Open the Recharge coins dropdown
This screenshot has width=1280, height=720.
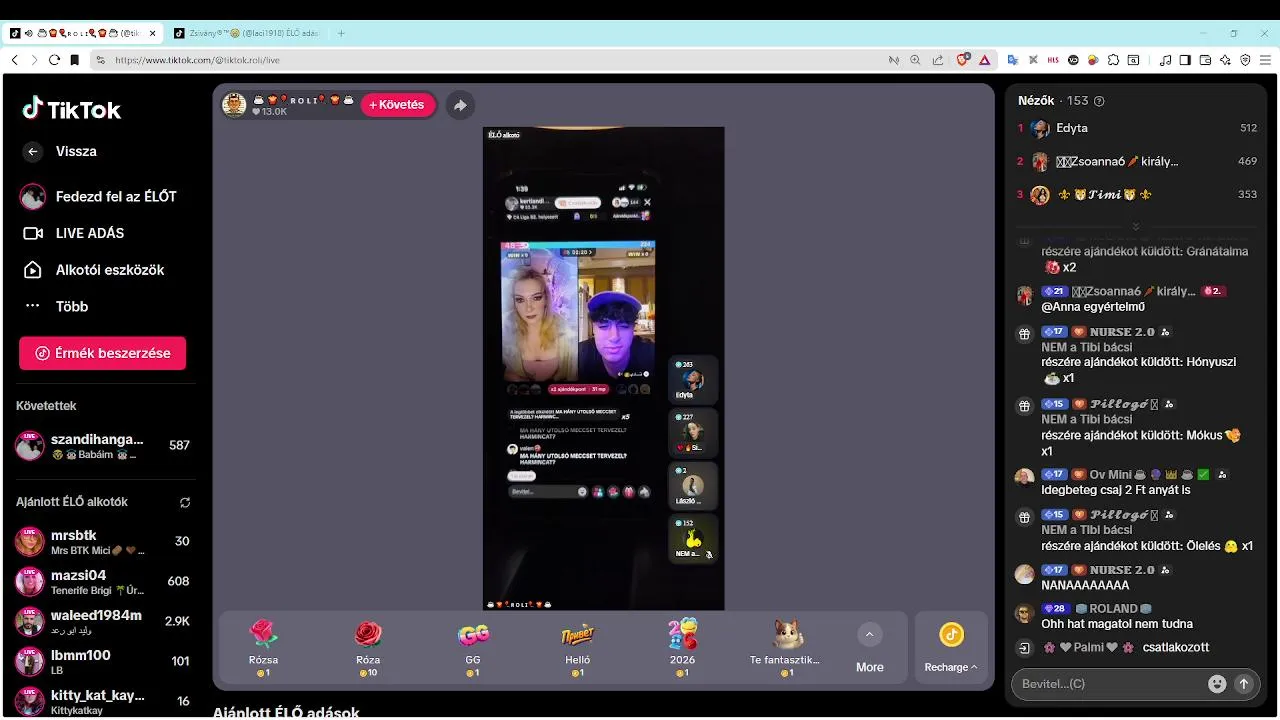951,647
